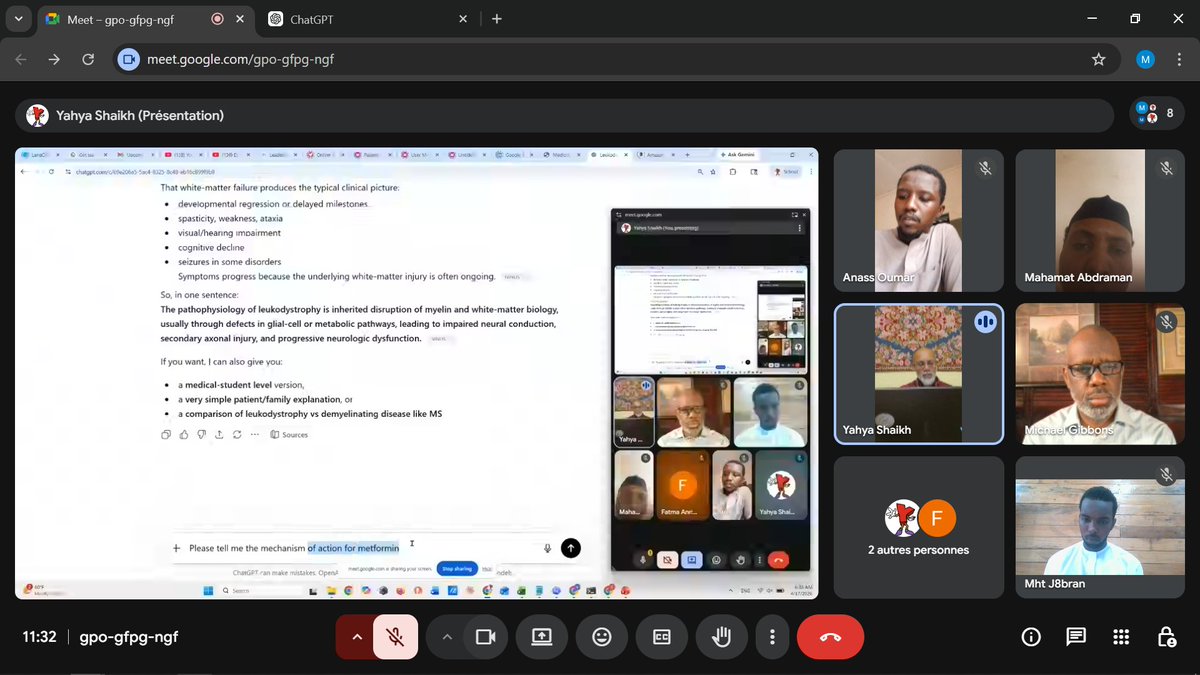Leave the call with red hang-up button
The image size is (1200, 675).
(x=830, y=637)
